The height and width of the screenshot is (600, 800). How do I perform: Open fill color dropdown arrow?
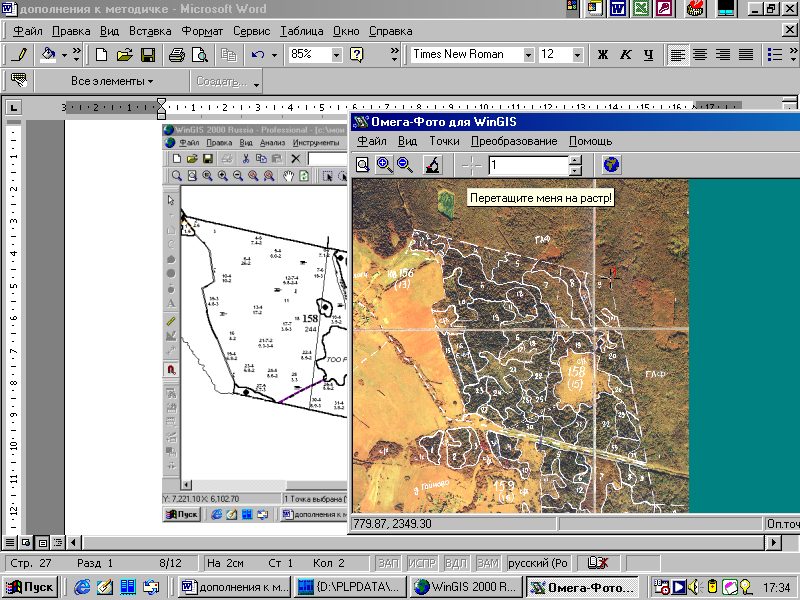click(x=64, y=55)
